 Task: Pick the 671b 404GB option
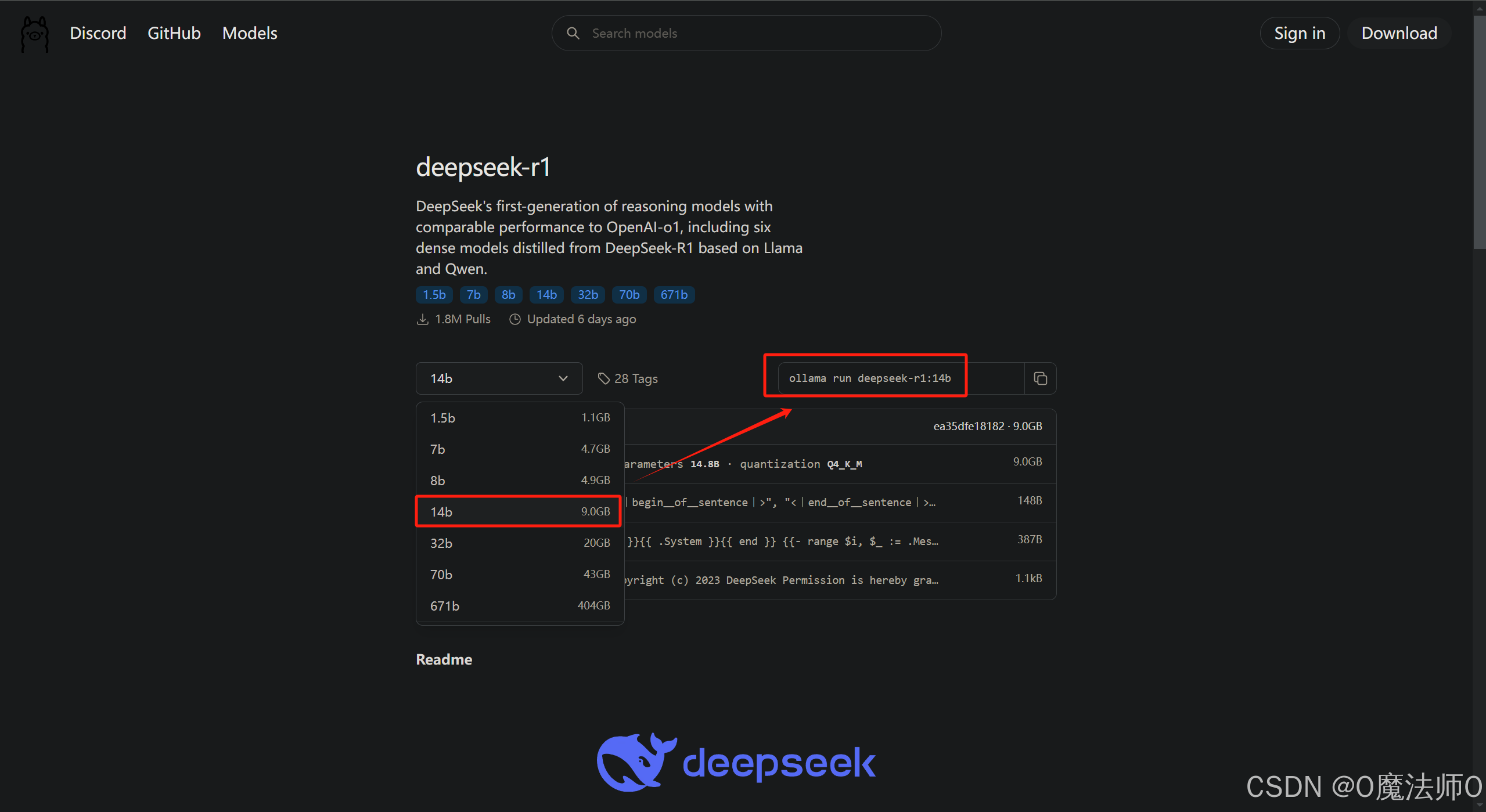[x=519, y=606]
